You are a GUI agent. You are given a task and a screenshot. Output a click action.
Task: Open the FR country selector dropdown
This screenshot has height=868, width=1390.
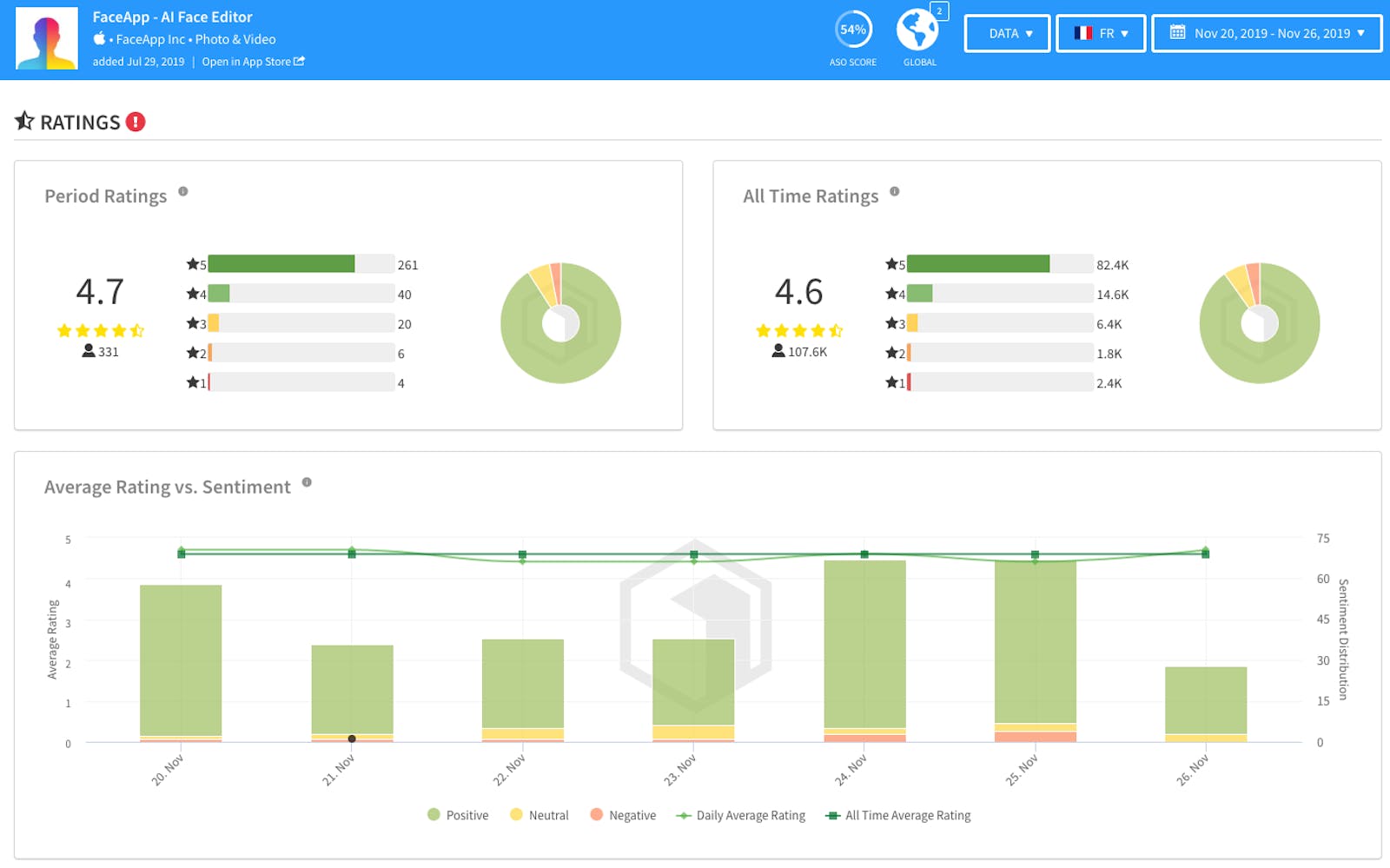(x=1101, y=34)
